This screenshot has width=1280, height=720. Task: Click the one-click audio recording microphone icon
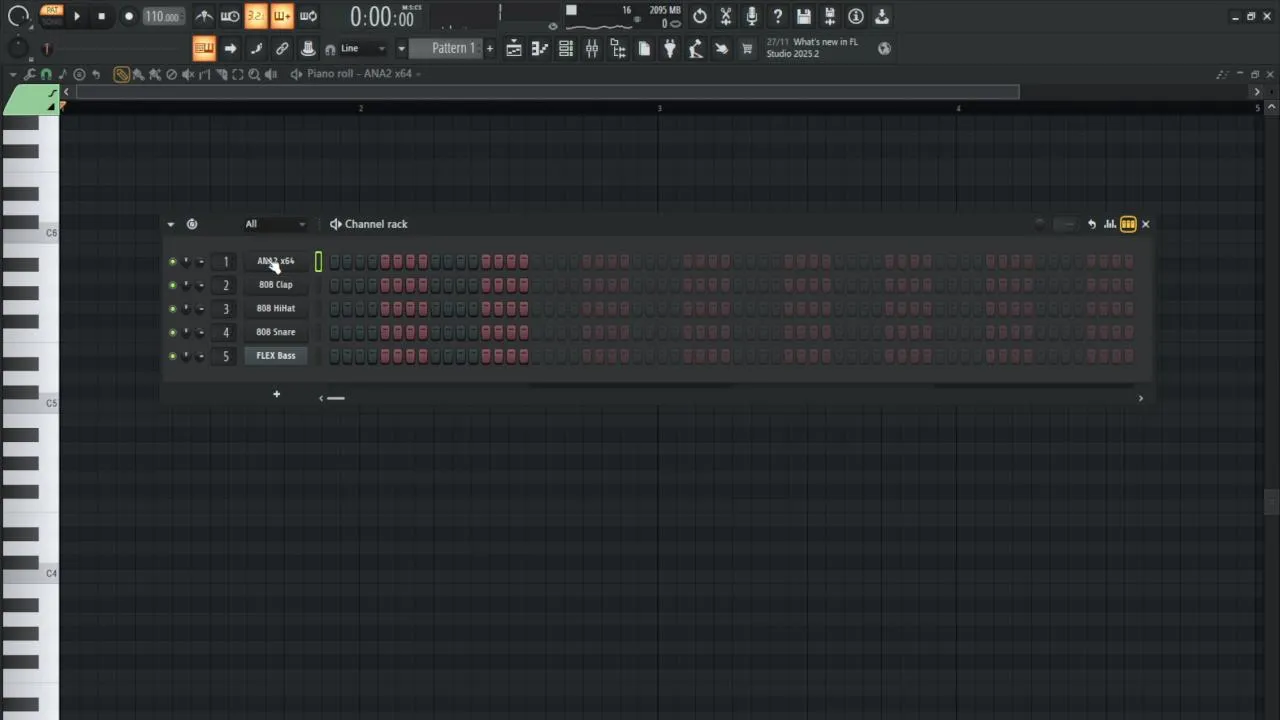[x=752, y=16]
